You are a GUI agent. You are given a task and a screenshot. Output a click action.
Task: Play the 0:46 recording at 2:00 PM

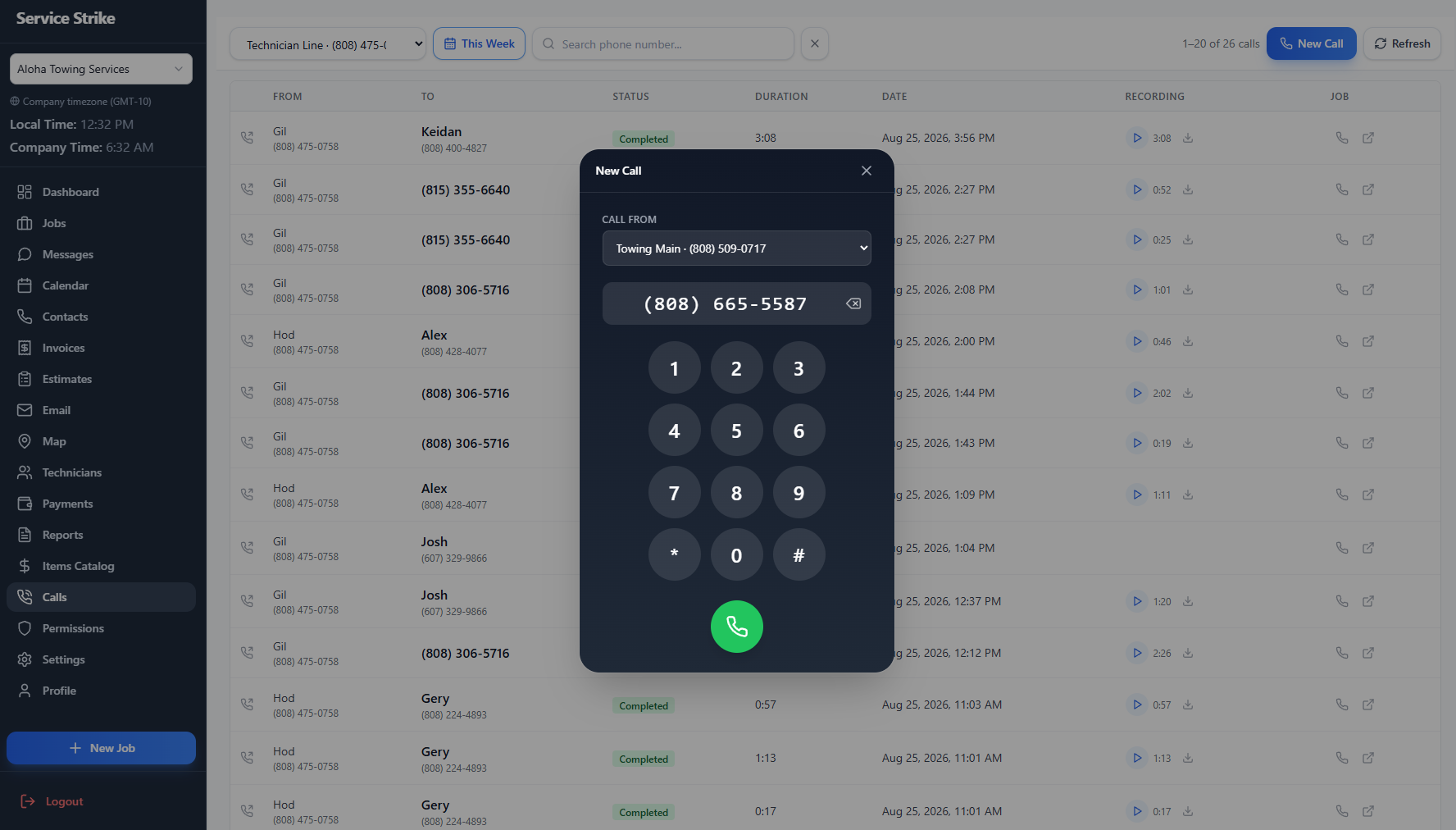[x=1137, y=341]
